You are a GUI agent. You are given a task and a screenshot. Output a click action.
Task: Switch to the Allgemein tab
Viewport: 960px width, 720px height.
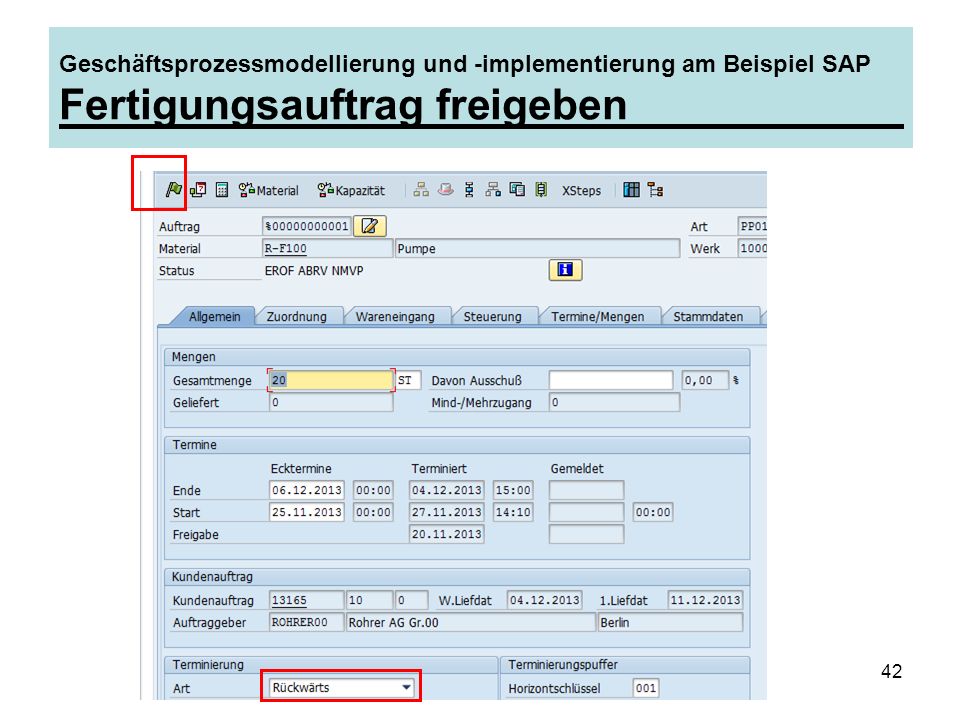(214, 317)
